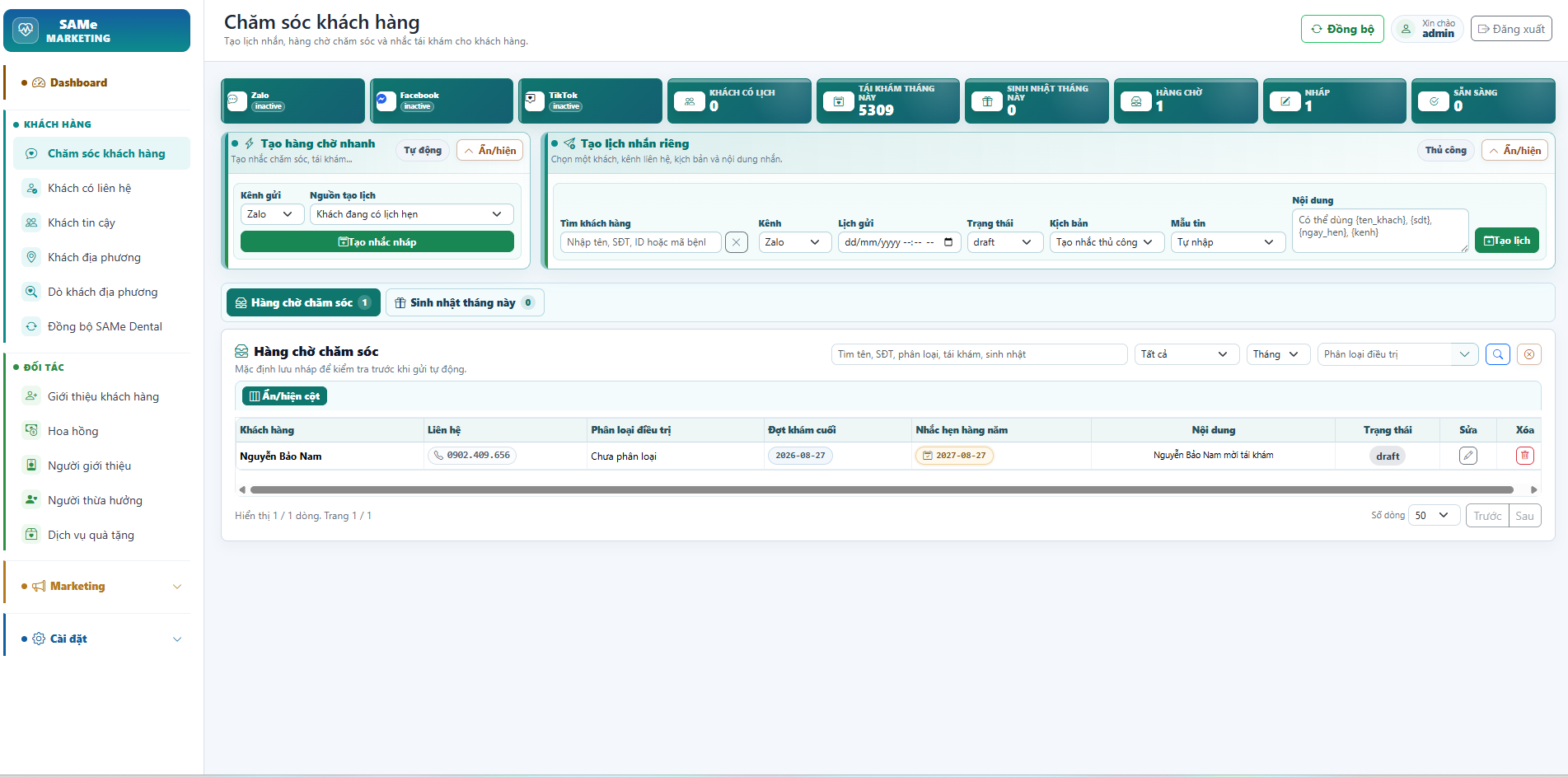This screenshot has height=777, width=1568.
Task: Click the magnifier search icon in queue filter
Action: pyautogui.click(x=1498, y=354)
